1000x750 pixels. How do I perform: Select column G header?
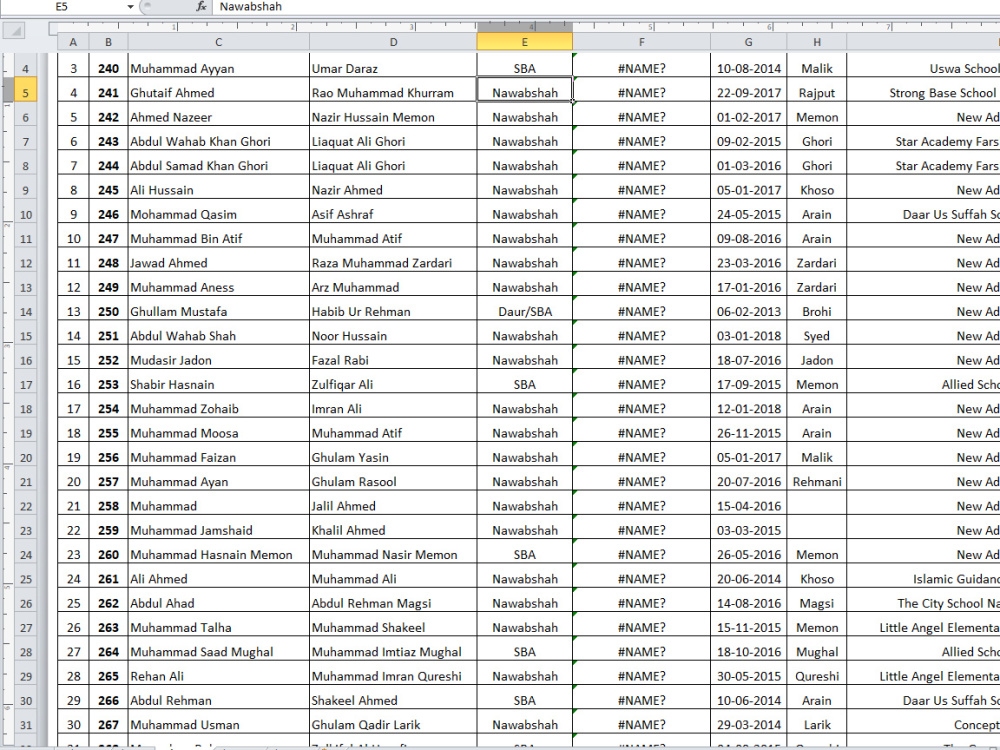tap(749, 42)
